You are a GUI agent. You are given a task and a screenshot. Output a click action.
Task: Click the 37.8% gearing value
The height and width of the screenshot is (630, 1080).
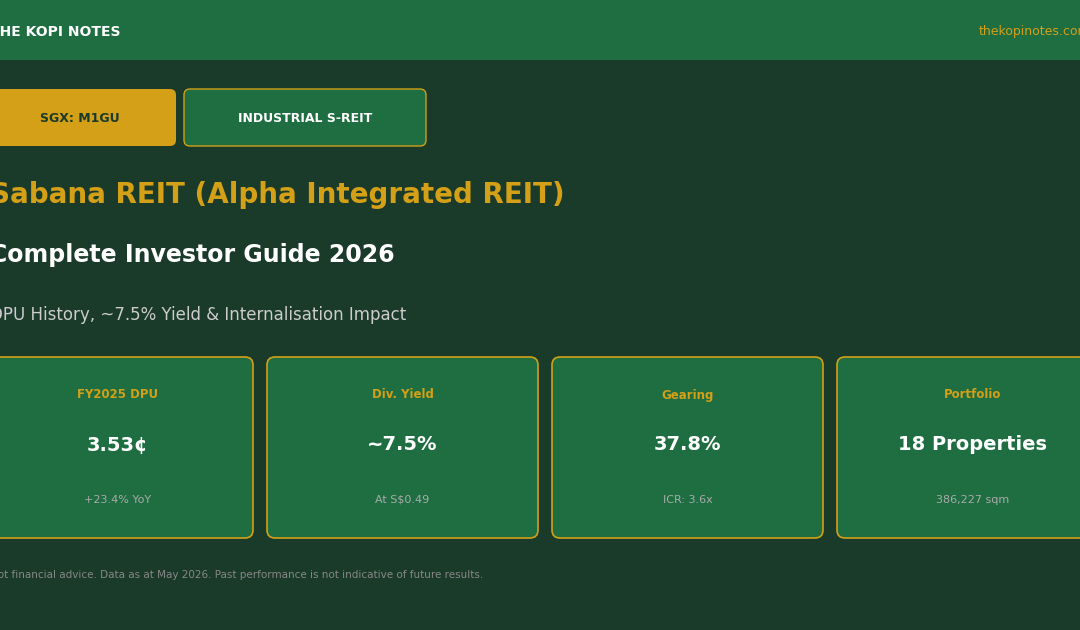tap(687, 444)
